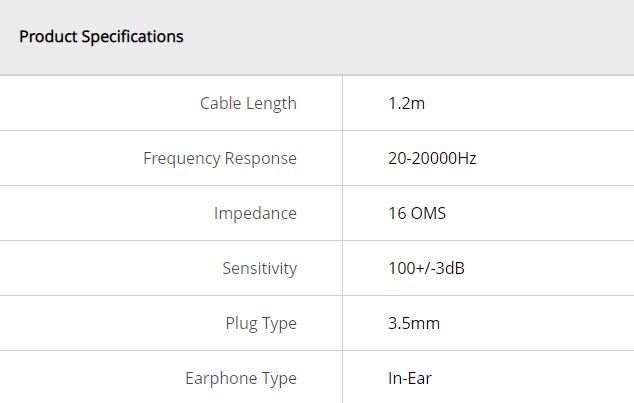
Task: Click the word "Cable" in the label
Action: point(221,103)
